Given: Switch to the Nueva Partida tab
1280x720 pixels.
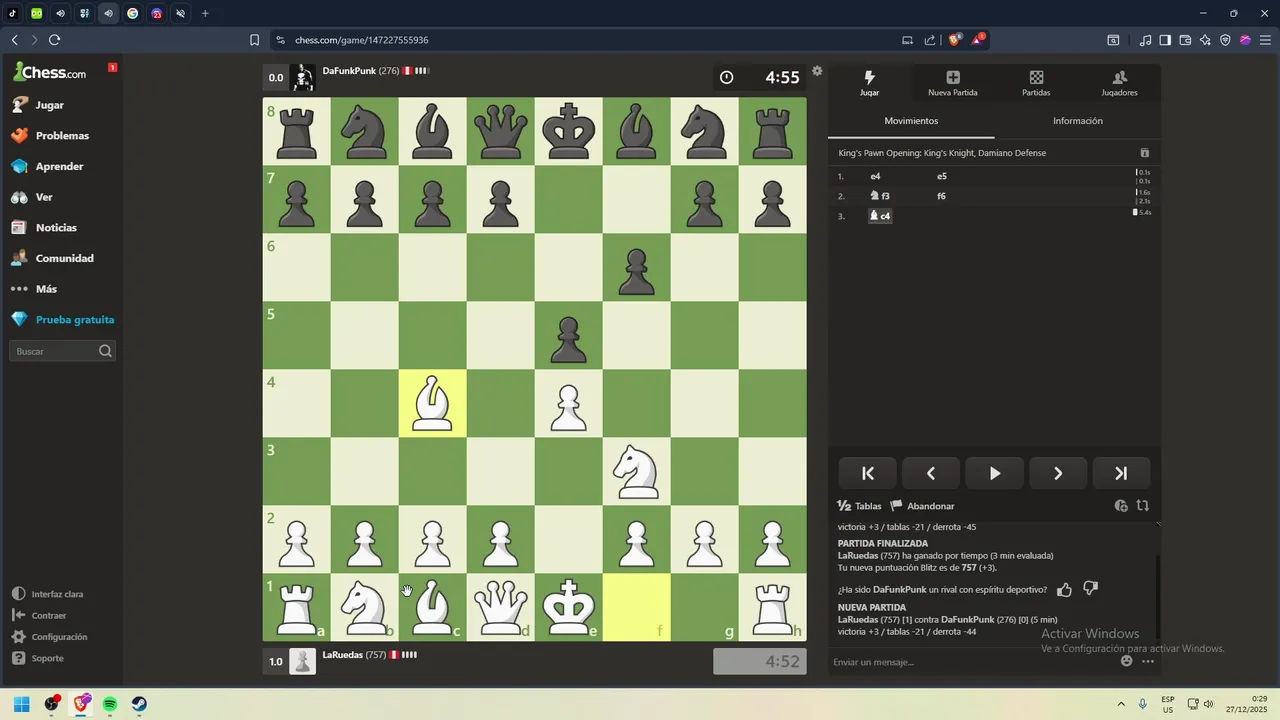Looking at the screenshot, I should point(953,84).
